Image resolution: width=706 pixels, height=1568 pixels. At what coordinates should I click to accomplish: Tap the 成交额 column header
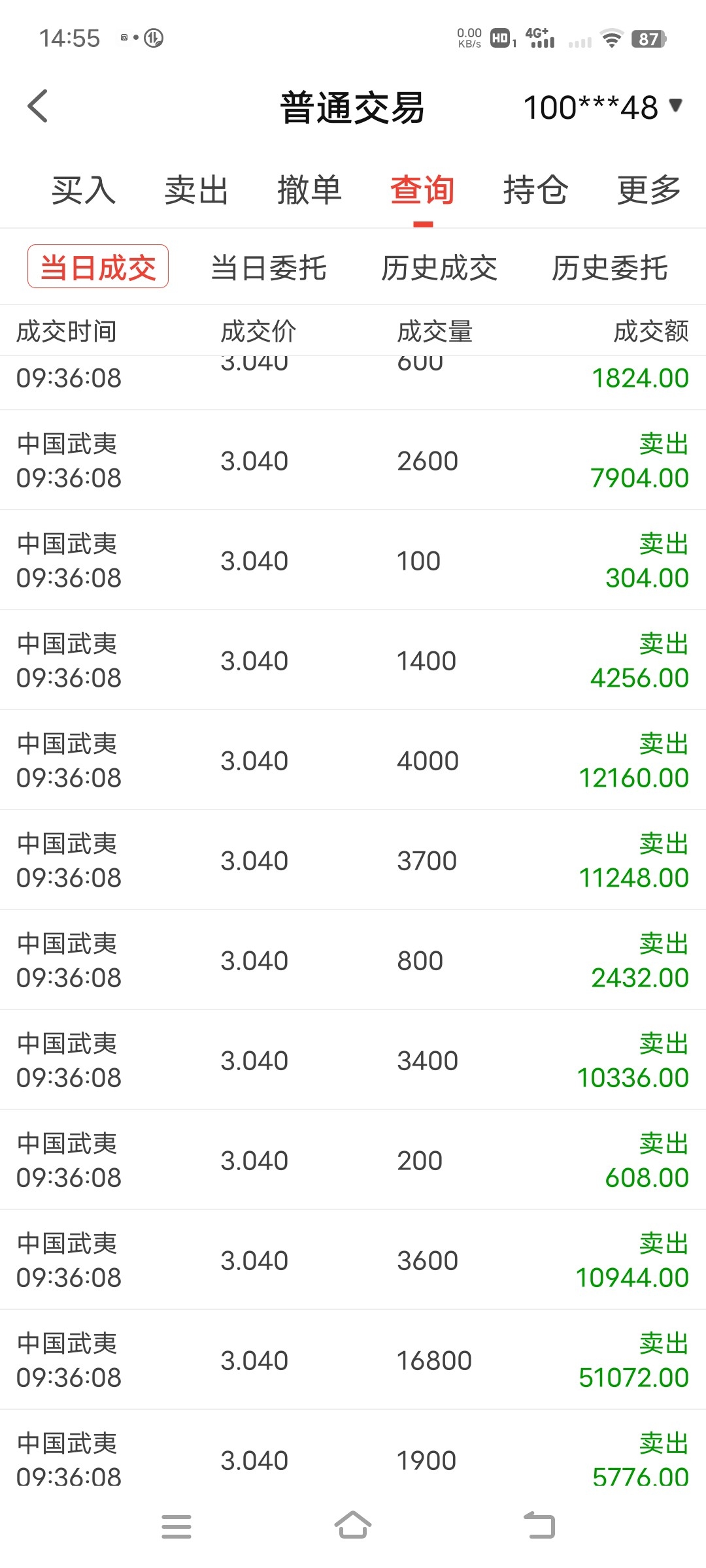coord(651,331)
